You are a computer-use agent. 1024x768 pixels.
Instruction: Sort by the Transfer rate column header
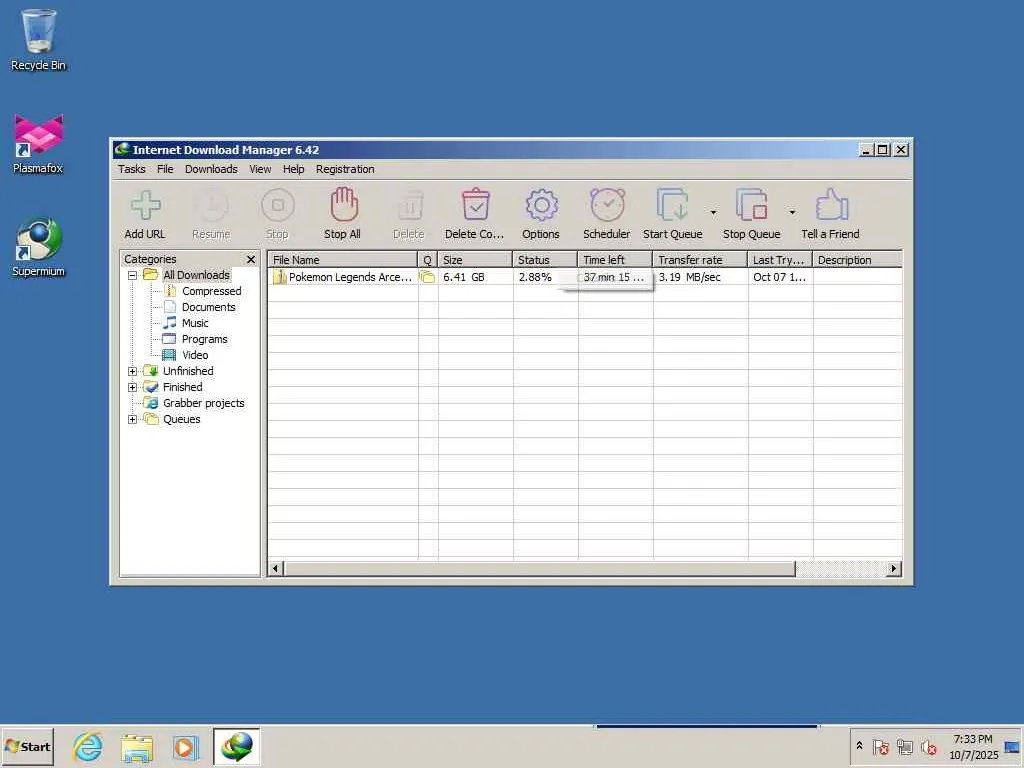[x=700, y=260]
